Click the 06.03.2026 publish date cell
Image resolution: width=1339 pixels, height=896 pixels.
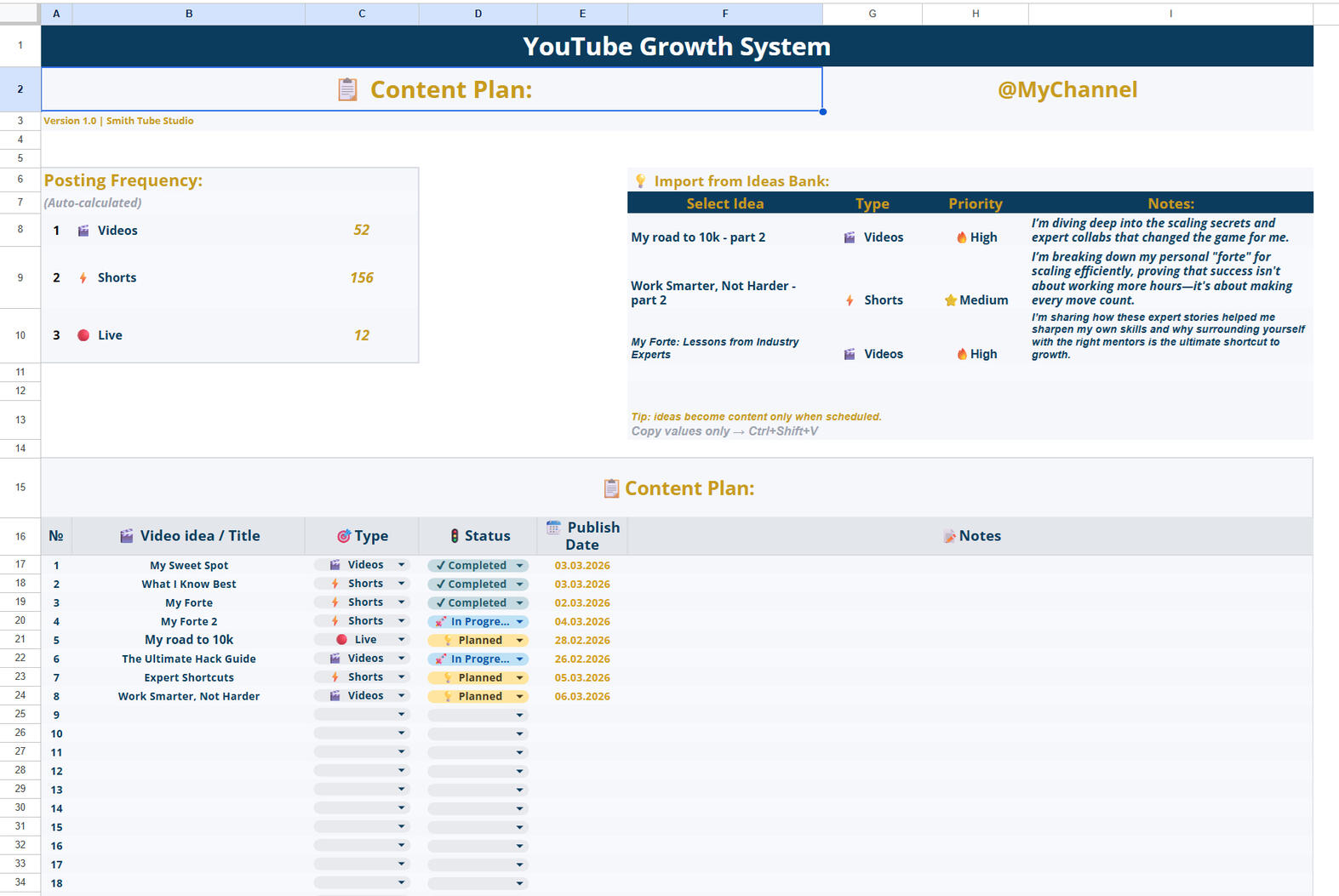[582, 697]
